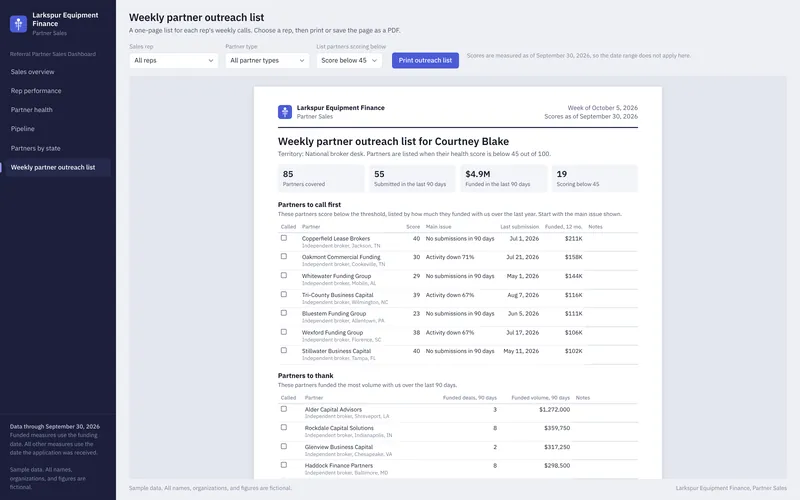Click Glenview Business Capital name
Screen dimensions: 800x500
click(x=339, y=447)
